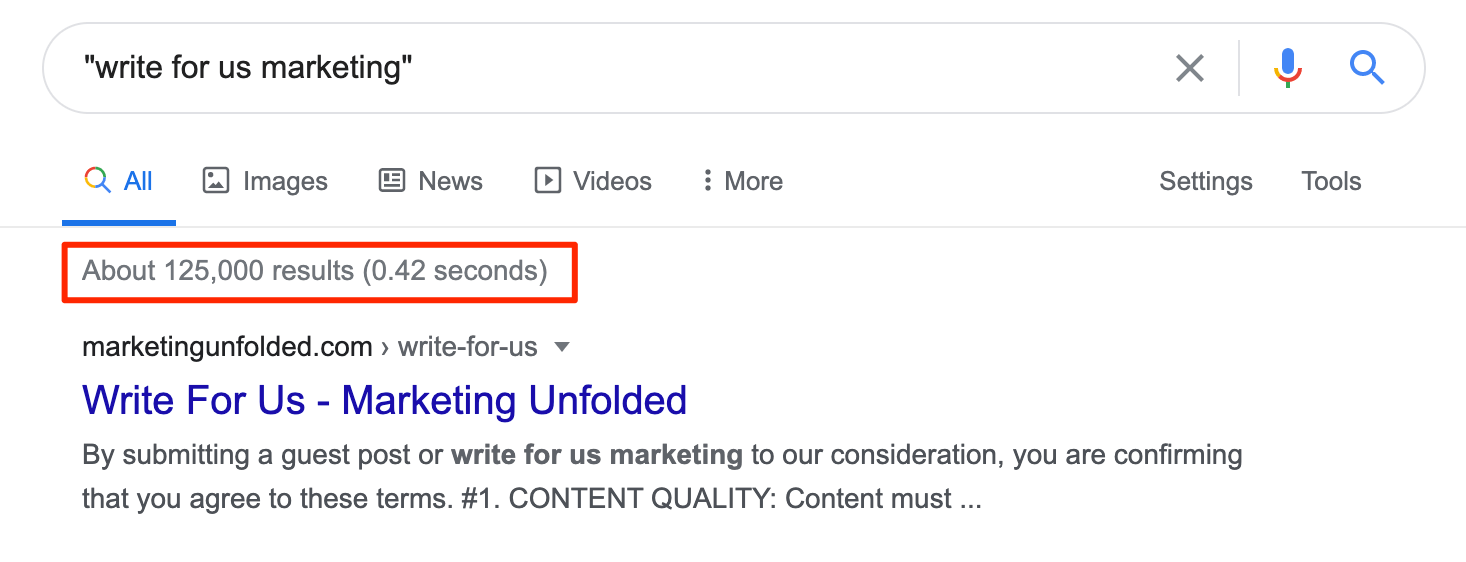Start voice search with the microphone icon

[1287, 68]
